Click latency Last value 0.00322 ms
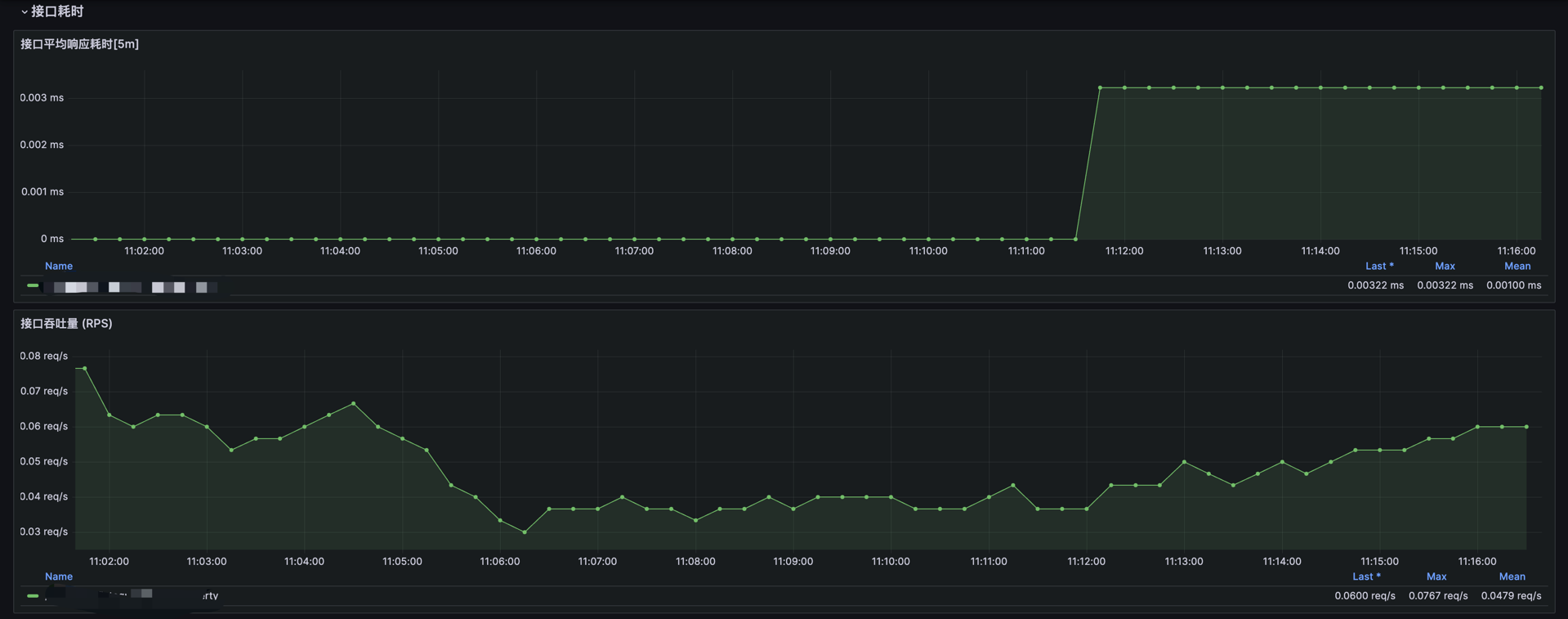 point(1375,285)
